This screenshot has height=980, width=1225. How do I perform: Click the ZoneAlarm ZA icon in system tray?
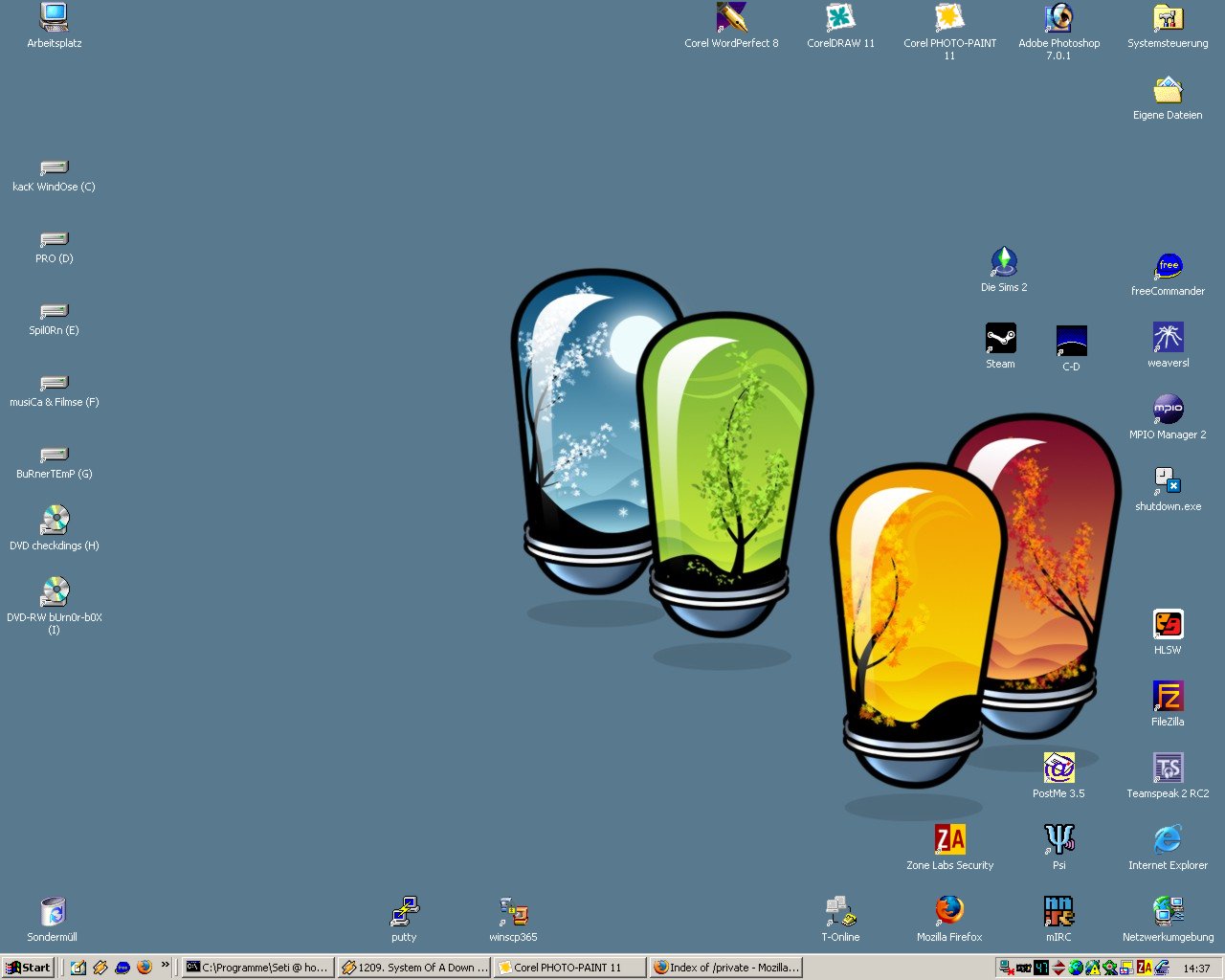coord(1144,968)
